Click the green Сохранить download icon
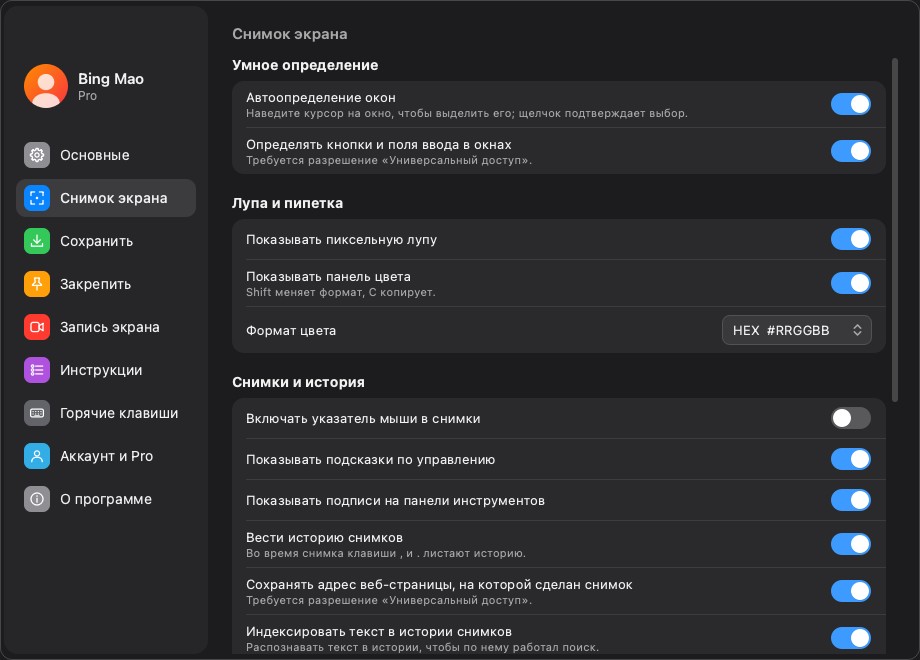Viewport: 920px width, 660px height. pos(37,241)
